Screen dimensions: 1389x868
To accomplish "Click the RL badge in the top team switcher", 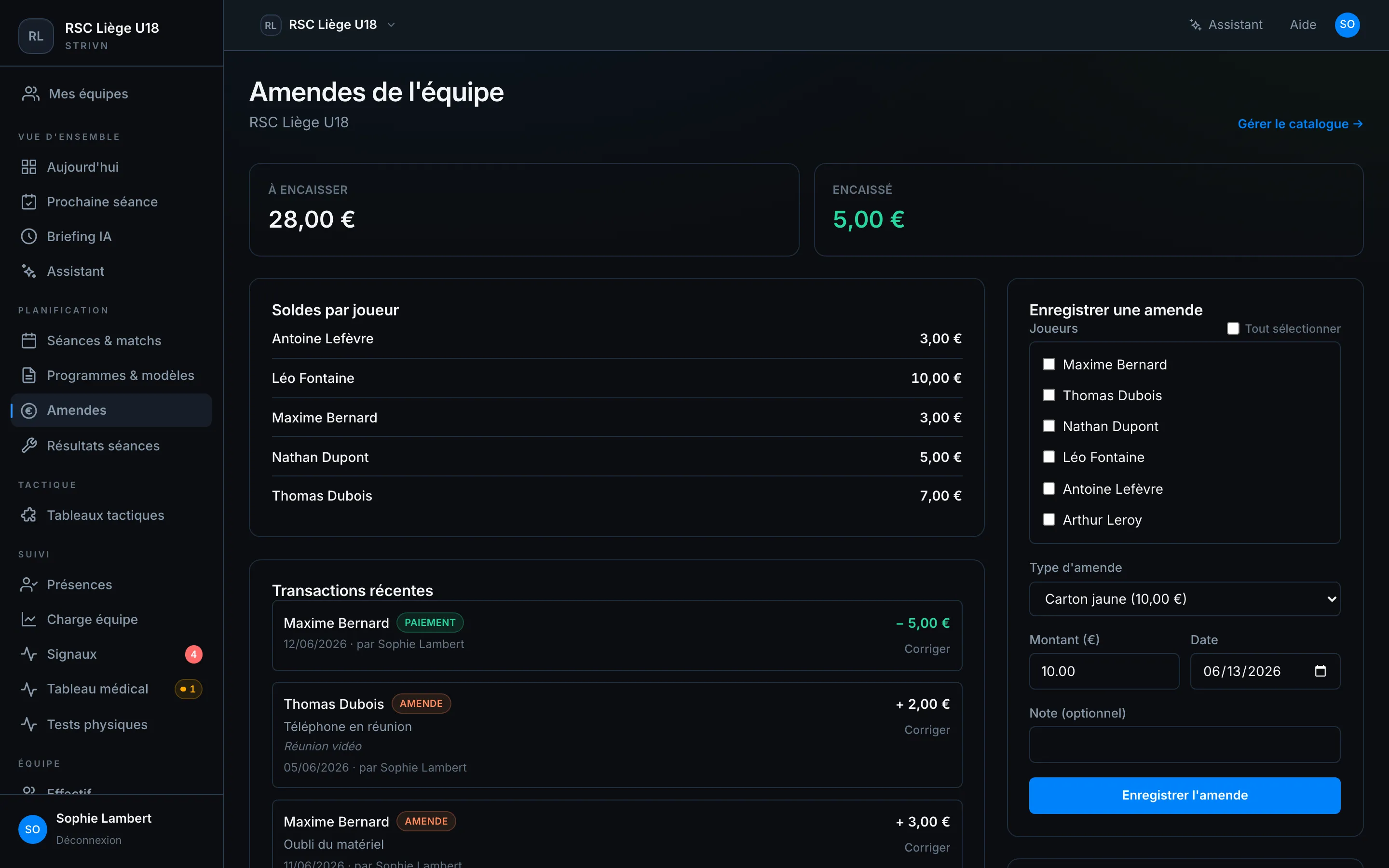I will tap(271, 25).
